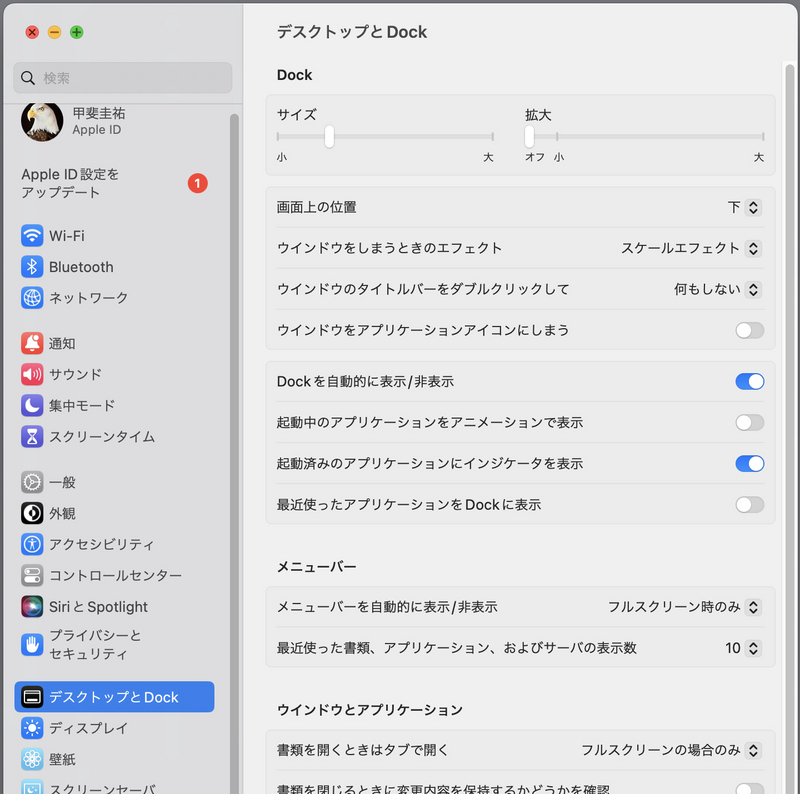Click the eagle profile picture

(42, 121)
